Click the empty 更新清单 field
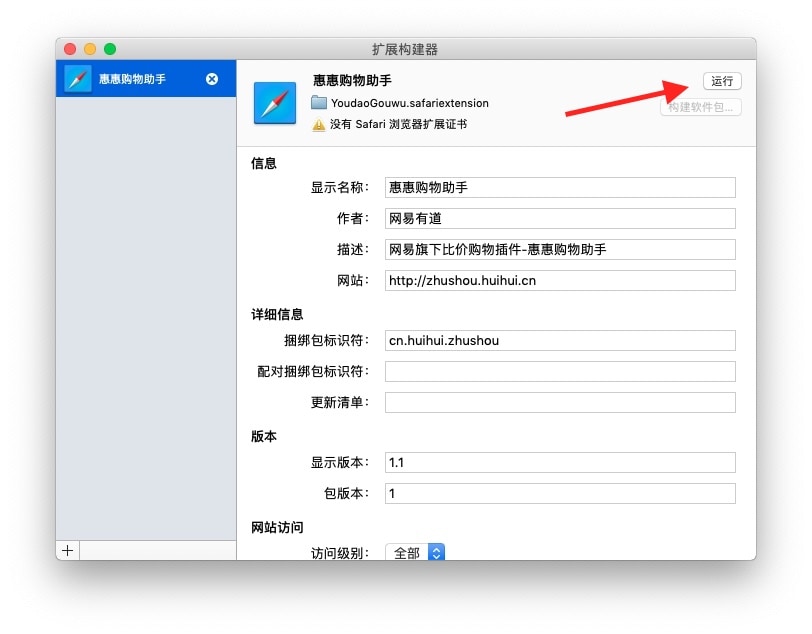 pos(560,402)
